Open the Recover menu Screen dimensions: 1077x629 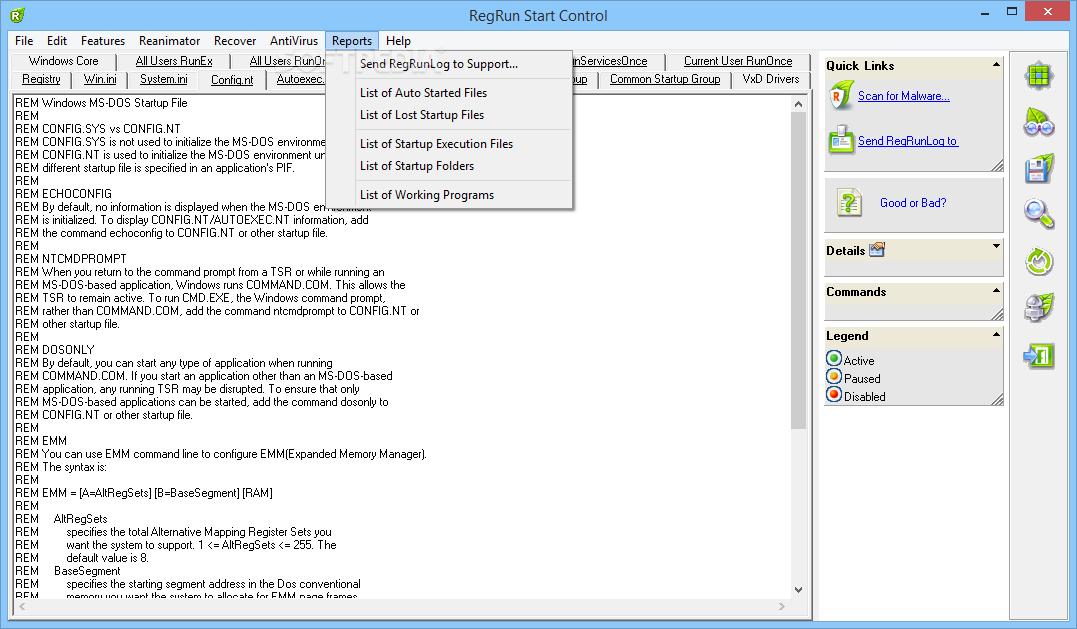(x=235, y=41)
